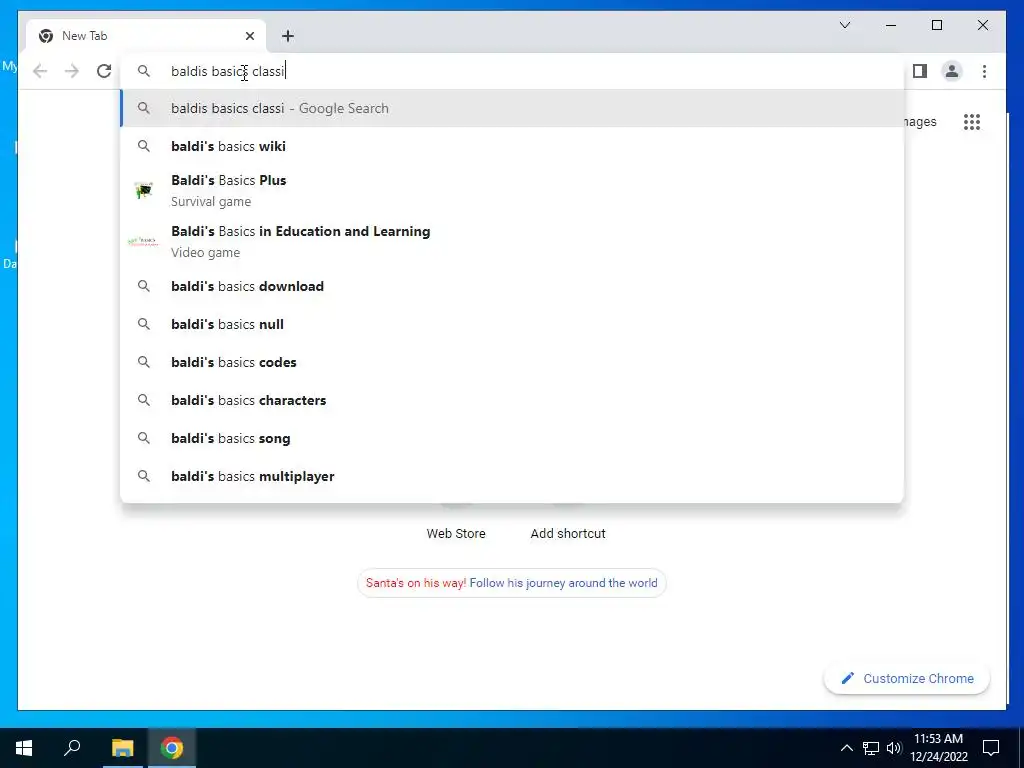
Task: Open the Windows Start menu
Action: 24,748
